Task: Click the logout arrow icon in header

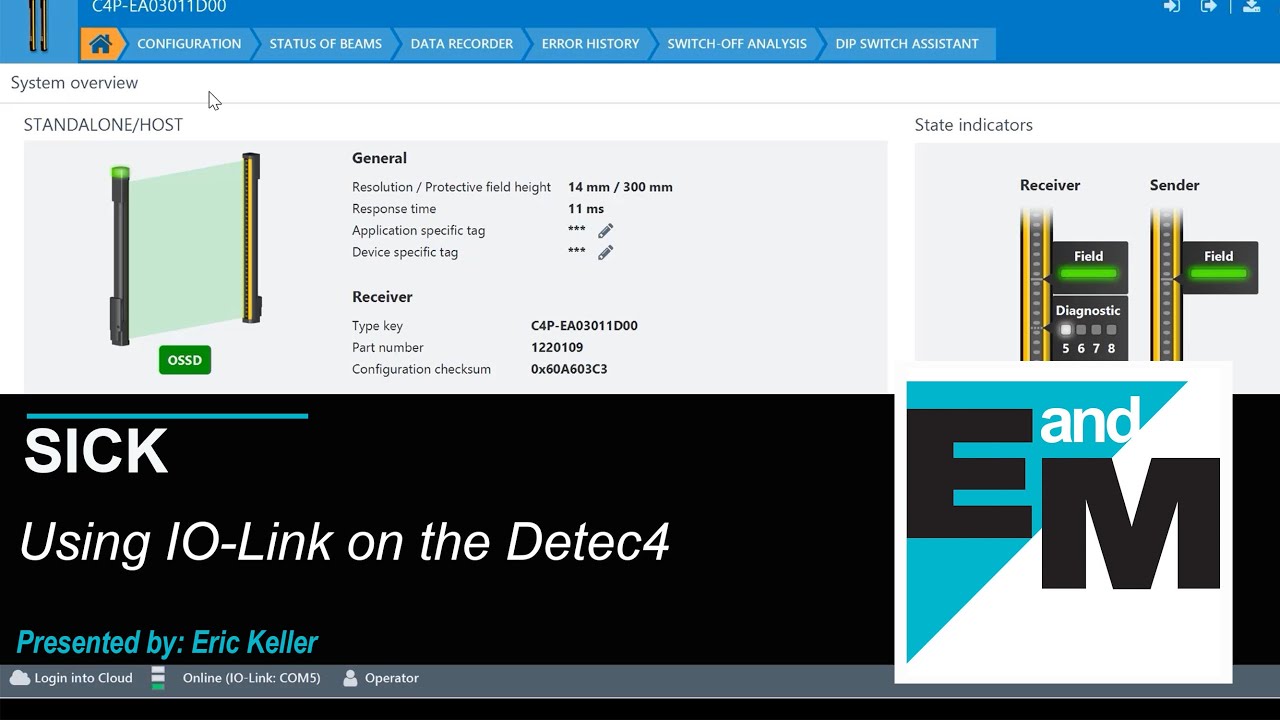Action: (x=1209, y=6)
